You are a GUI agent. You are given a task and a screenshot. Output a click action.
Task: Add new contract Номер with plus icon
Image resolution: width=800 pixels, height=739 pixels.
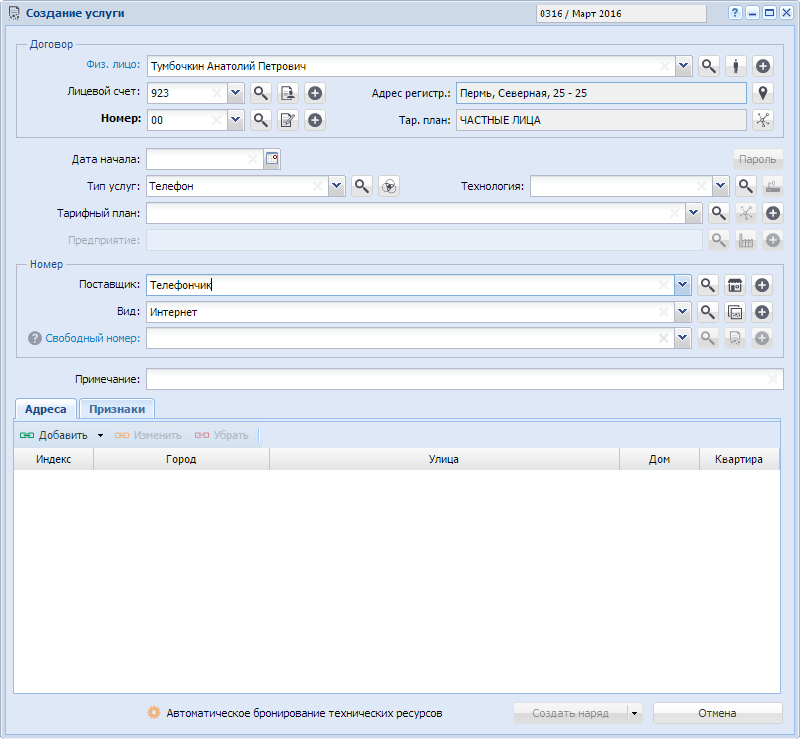315,120
